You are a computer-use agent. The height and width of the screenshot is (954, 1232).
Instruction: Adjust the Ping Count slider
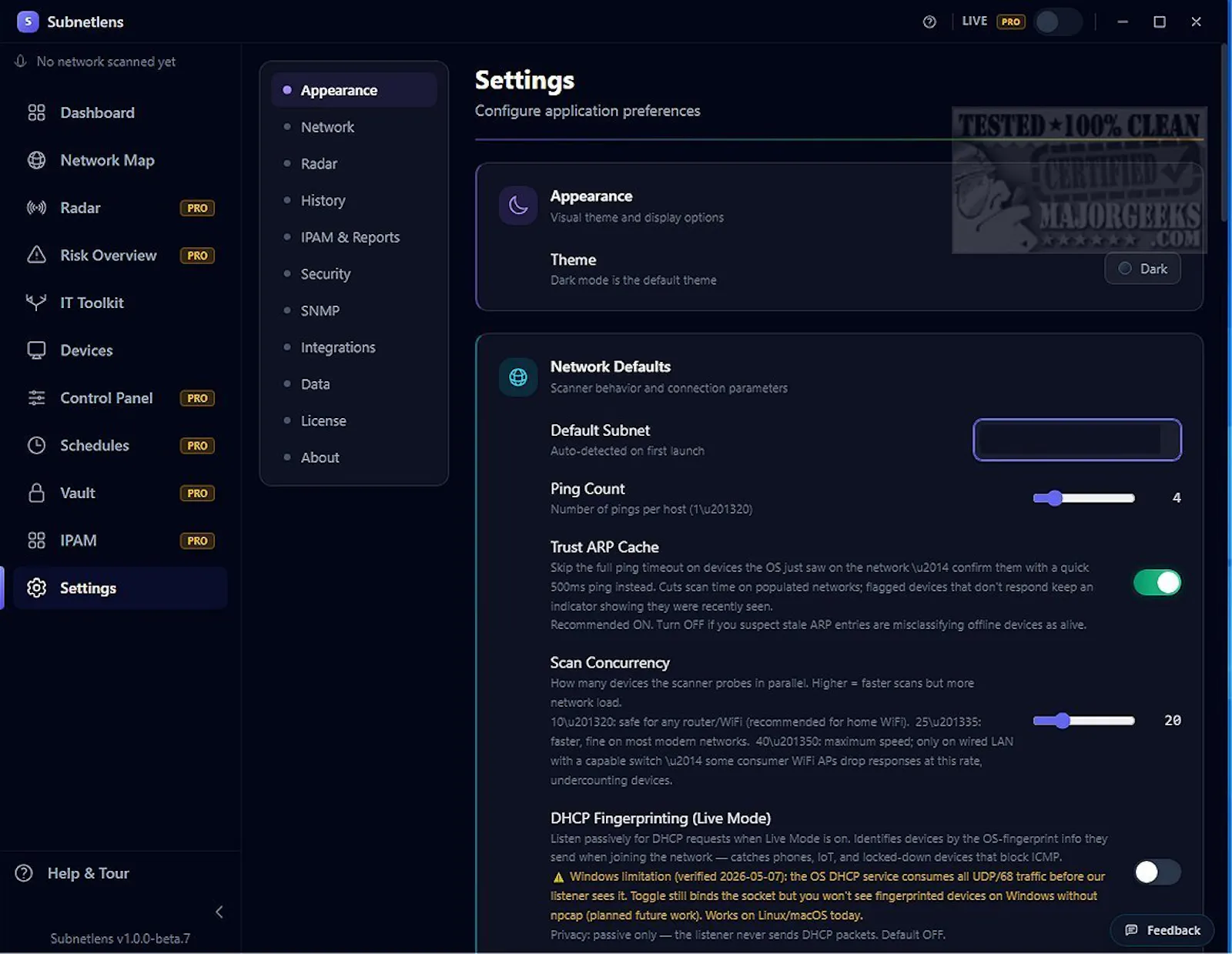tap(1083, 498)
